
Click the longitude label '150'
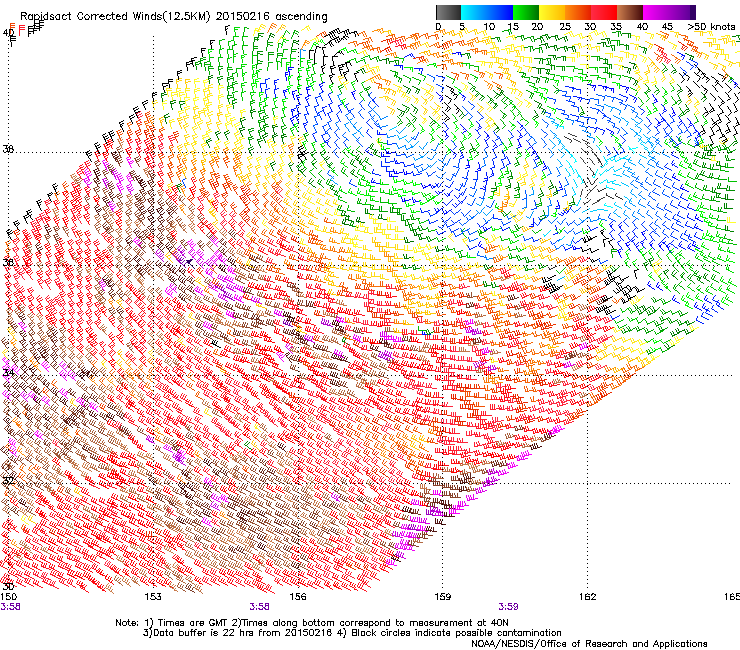click(x=9, y=597)
